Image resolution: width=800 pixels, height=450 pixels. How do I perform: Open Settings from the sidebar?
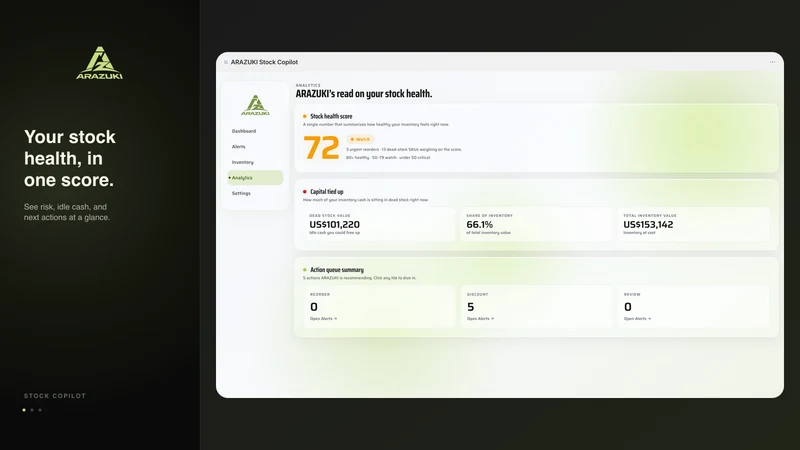[241, 193]
